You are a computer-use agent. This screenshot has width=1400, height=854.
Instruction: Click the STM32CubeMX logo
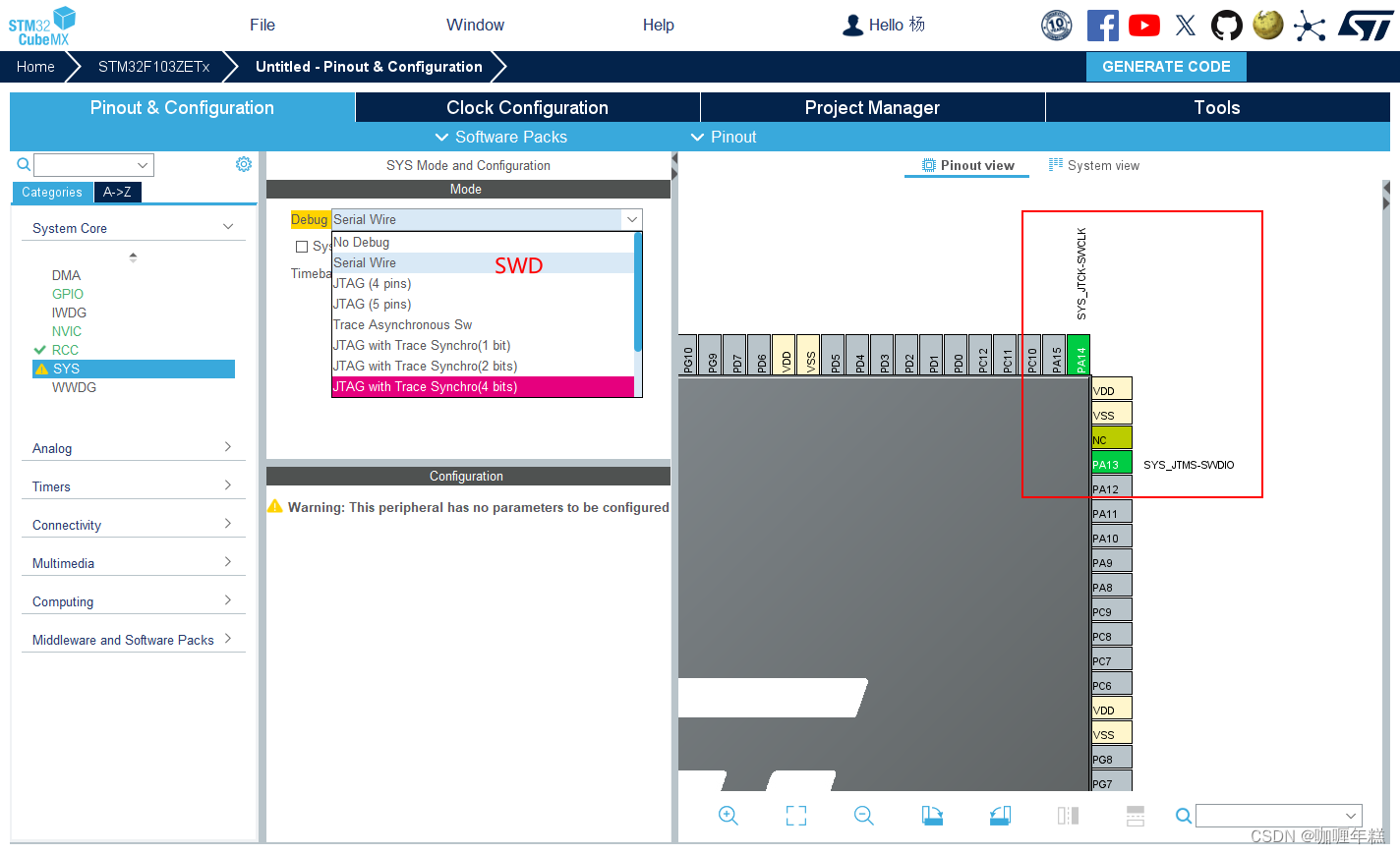42,27
